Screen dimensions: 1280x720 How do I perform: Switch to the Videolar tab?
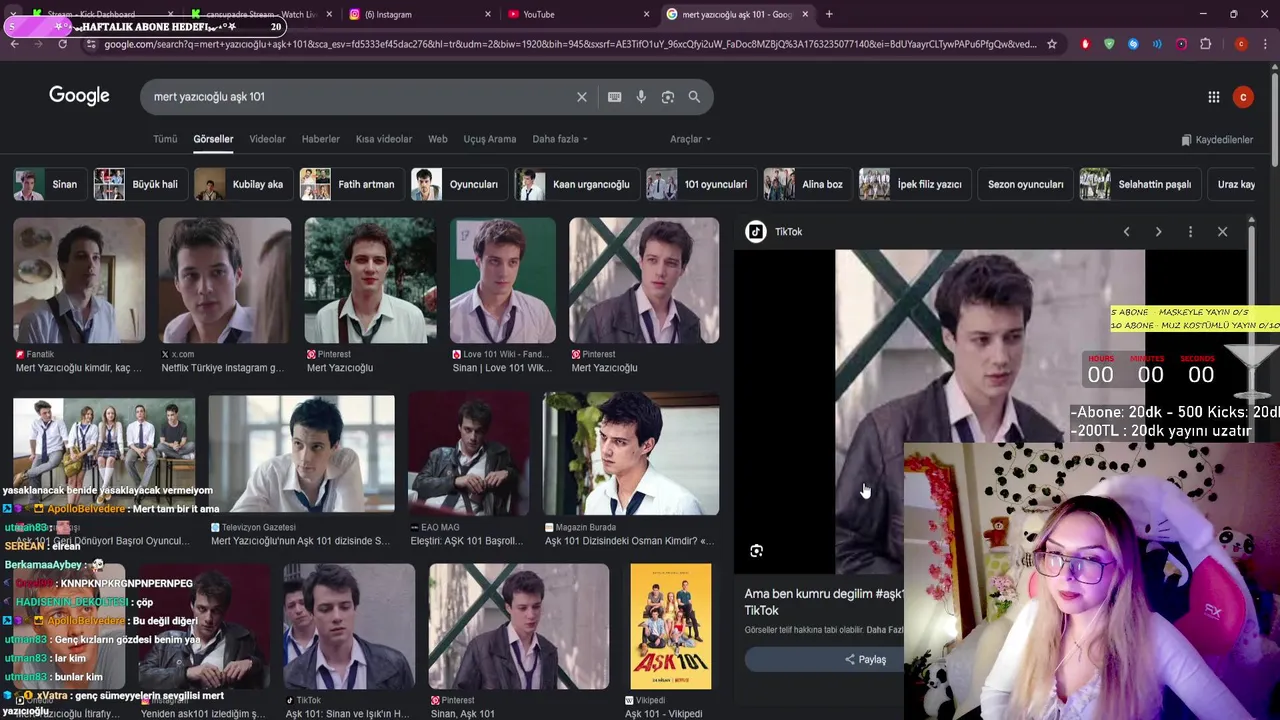pos(267,139)
